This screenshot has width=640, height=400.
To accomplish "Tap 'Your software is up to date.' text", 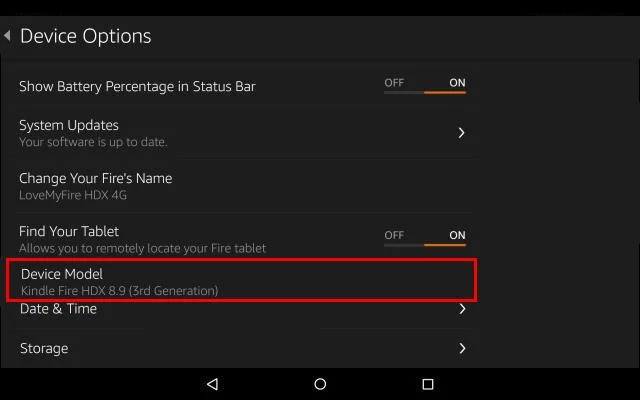I will (x=93, y=142).
